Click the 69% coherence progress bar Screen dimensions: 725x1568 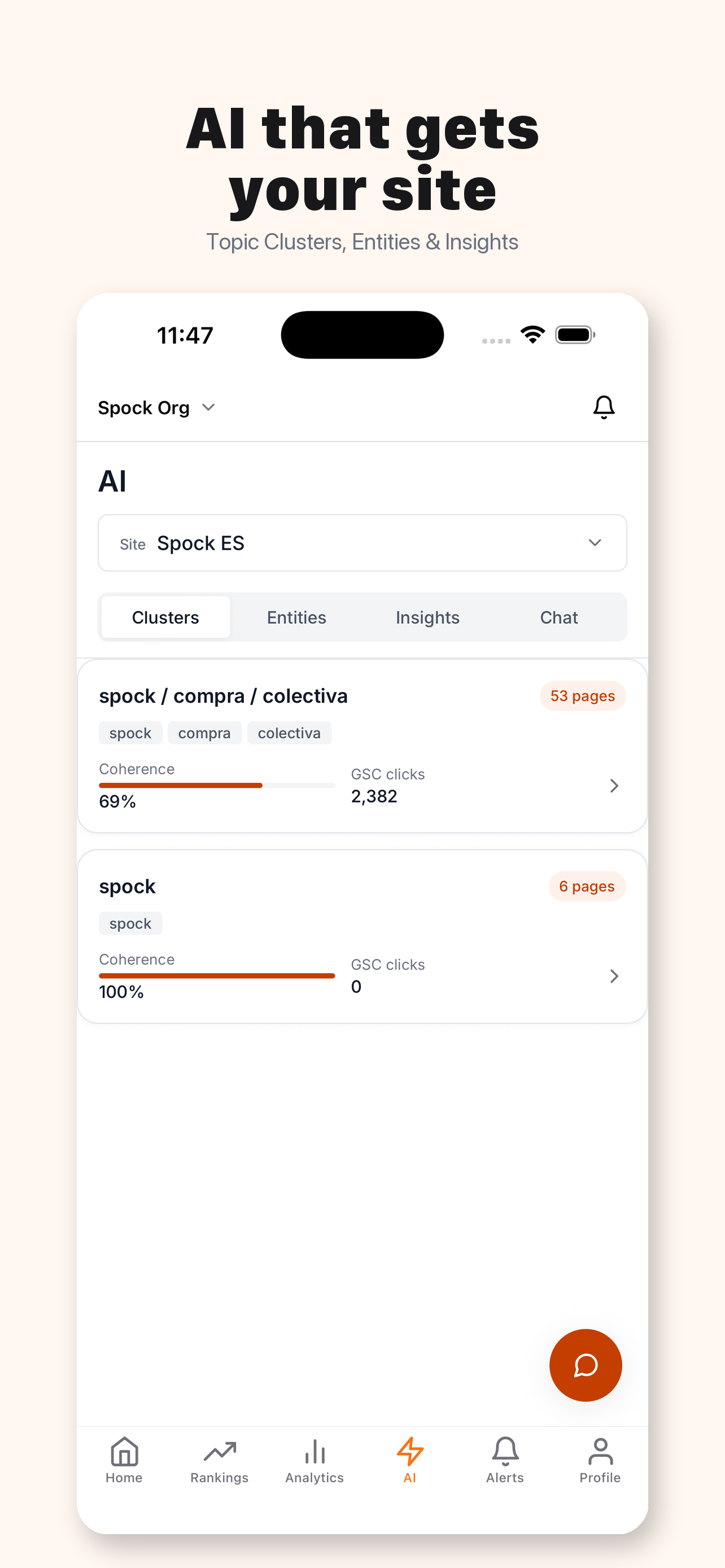pyautogui.click(x=217, y=785)
